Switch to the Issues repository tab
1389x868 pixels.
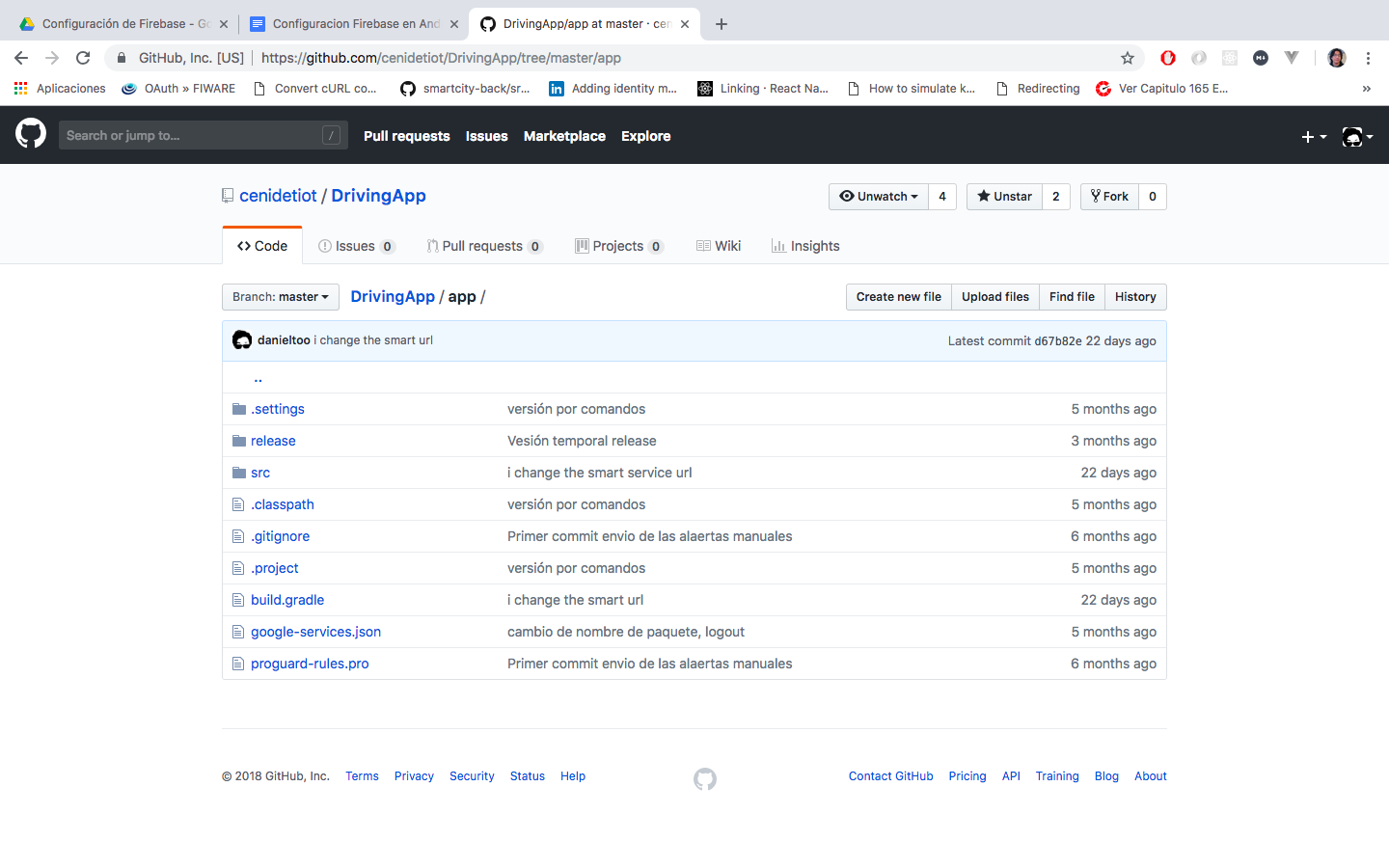tap(356, 246)
